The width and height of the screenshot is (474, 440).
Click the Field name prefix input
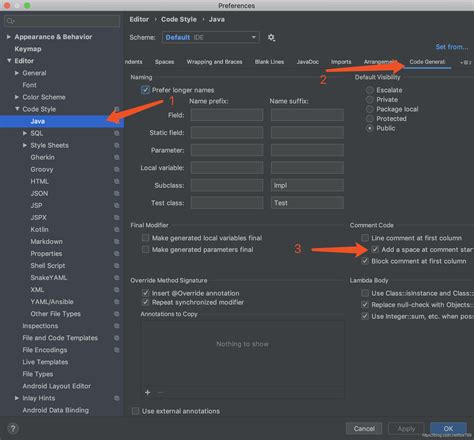pyautogui.click(x=227, y=115)
